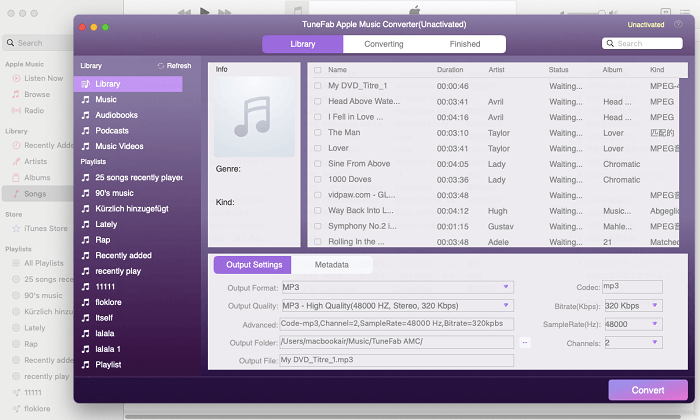Click the lalala 1 playlist icon
The width and height of the screenshot is (700, 420).
(x=85, y=349)
